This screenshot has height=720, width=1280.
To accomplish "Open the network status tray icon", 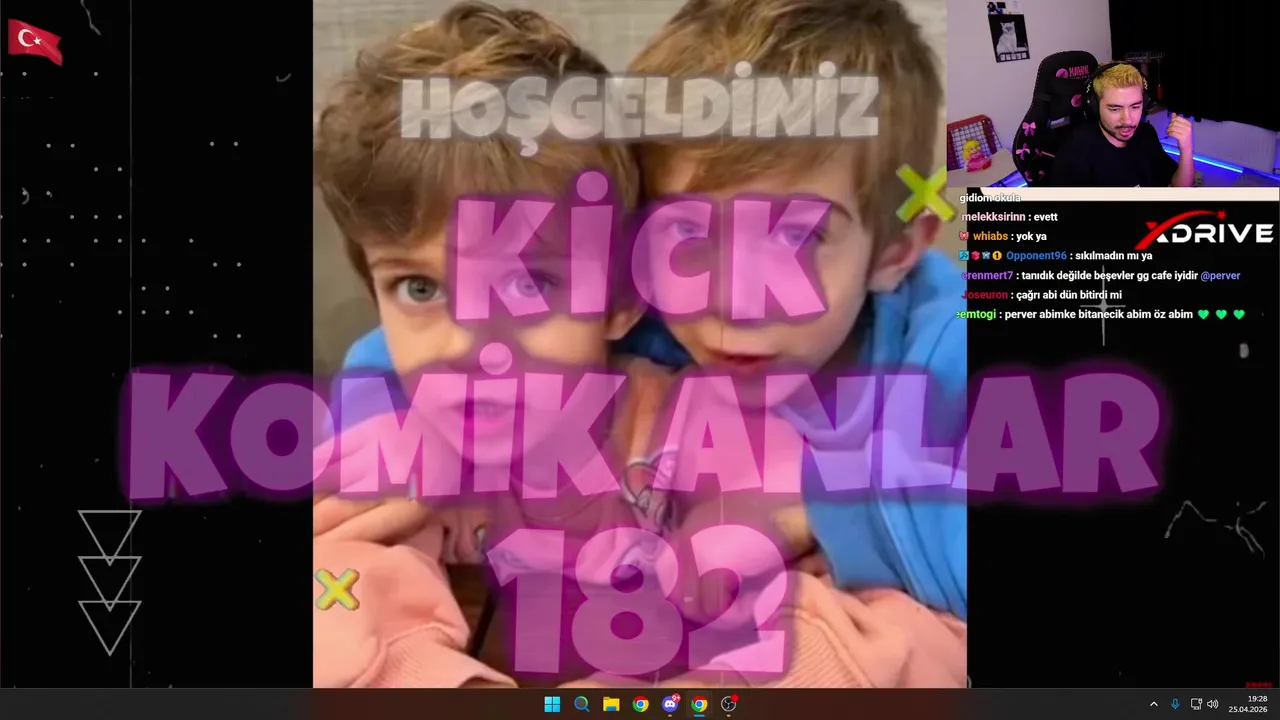I will pos(1196,704).
